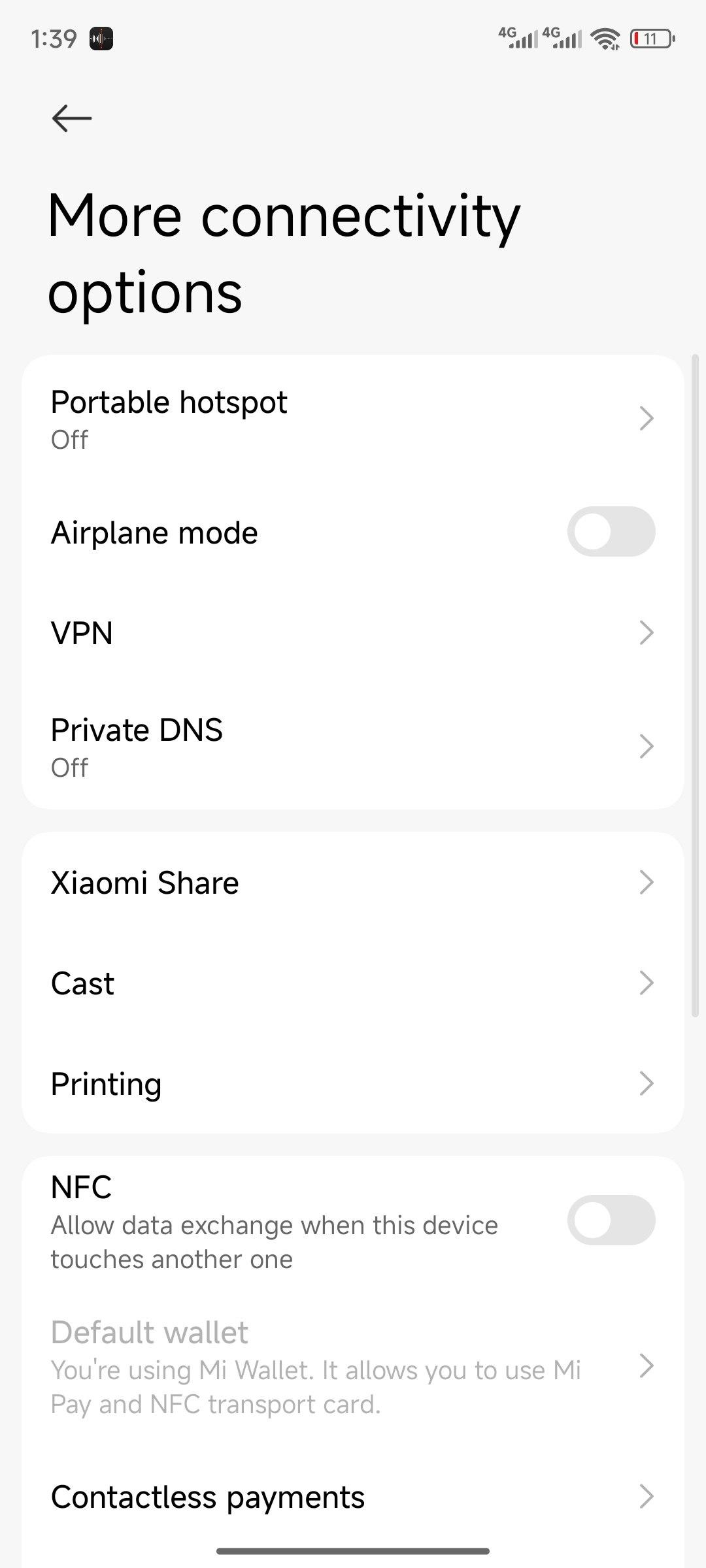
Task: Tap the voice recorder status bar icon
Action: (101, 39)
